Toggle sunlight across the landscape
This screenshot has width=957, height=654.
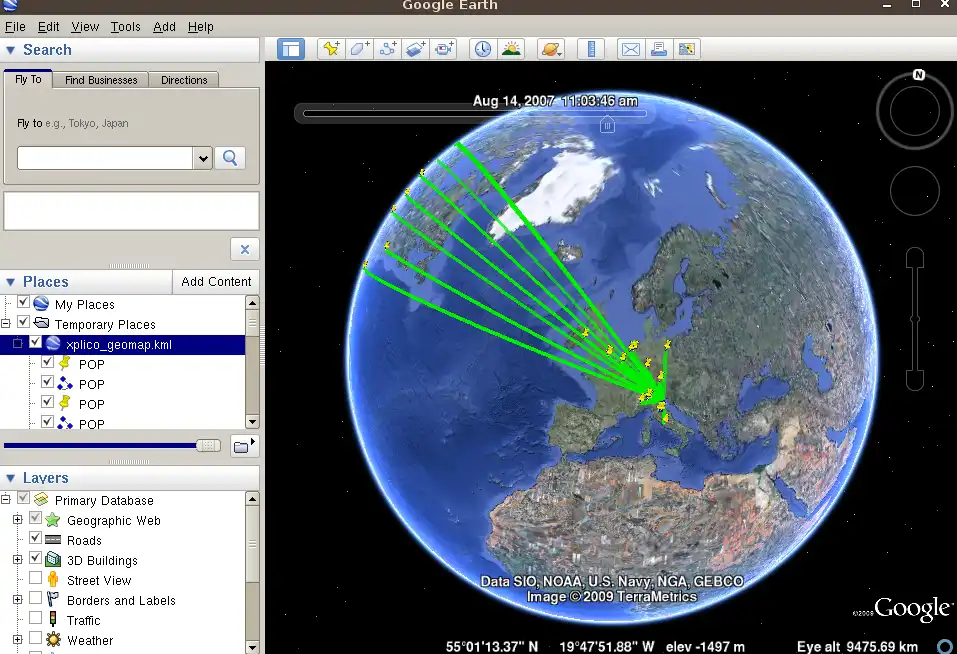click(511, 49)
